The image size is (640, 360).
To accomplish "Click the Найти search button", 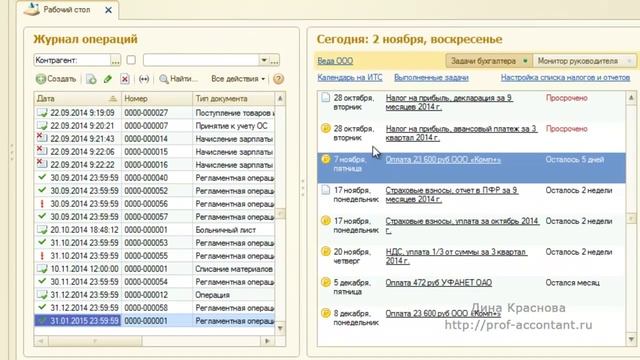I will [x=178, y=79].
